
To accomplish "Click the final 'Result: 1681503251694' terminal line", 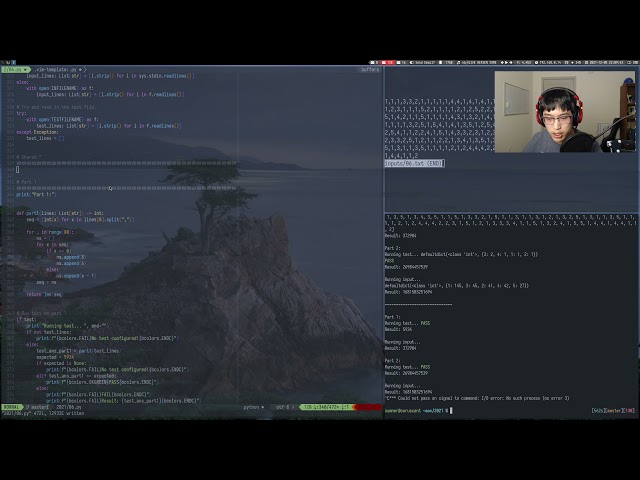I will tap(408, 392).
